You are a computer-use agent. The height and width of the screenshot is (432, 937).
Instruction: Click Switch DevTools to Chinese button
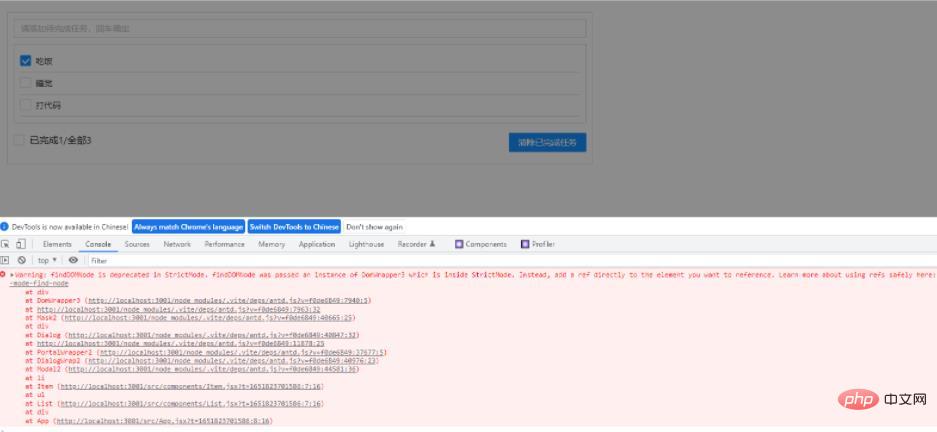point(294,226)
